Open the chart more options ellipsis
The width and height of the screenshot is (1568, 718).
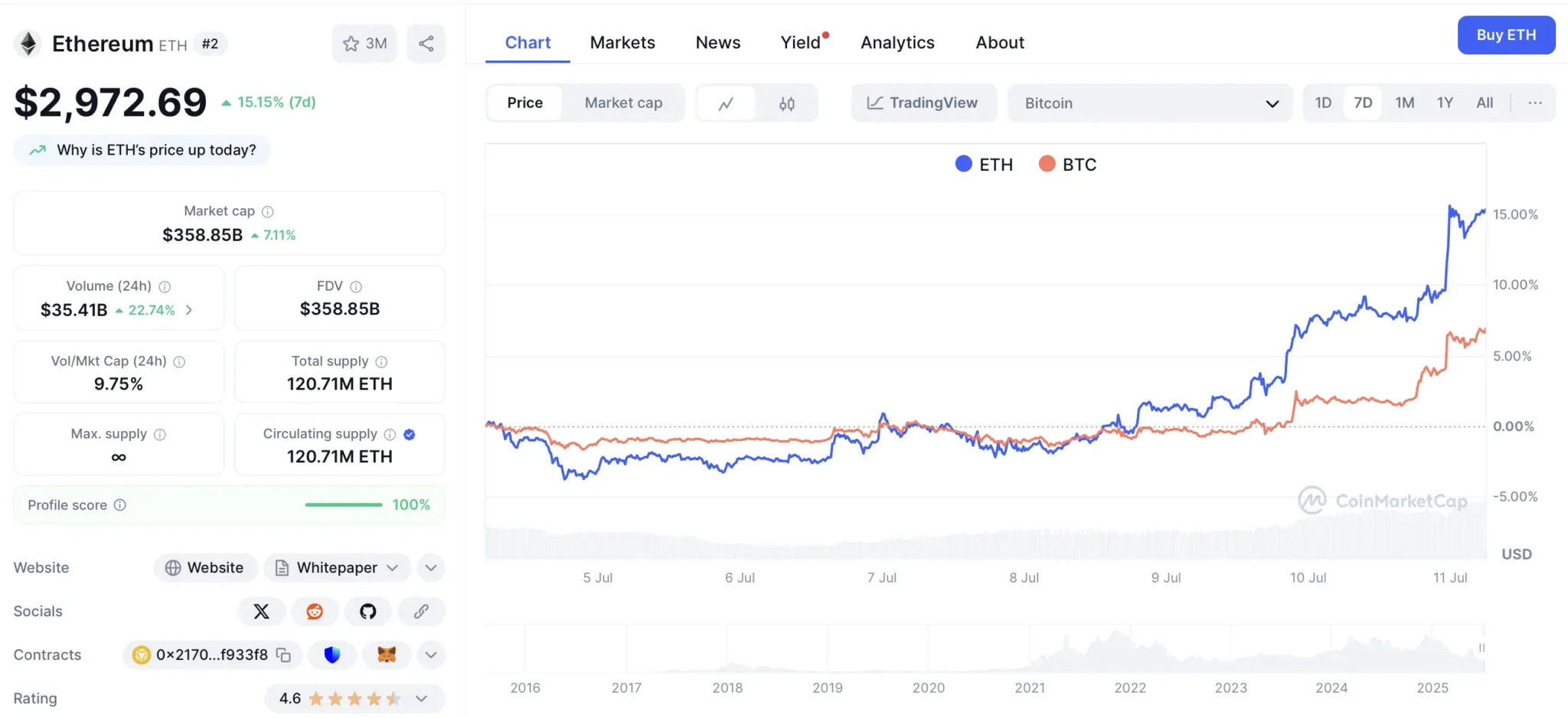click(1535, 103)
